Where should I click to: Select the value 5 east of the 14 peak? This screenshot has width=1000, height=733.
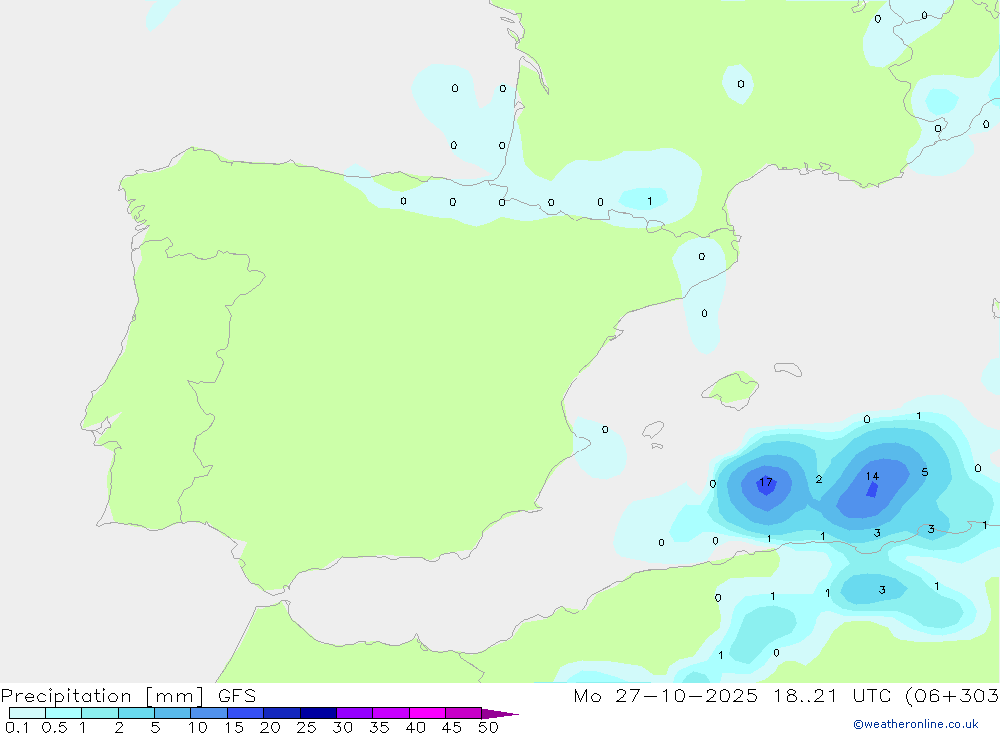[925, 472]
